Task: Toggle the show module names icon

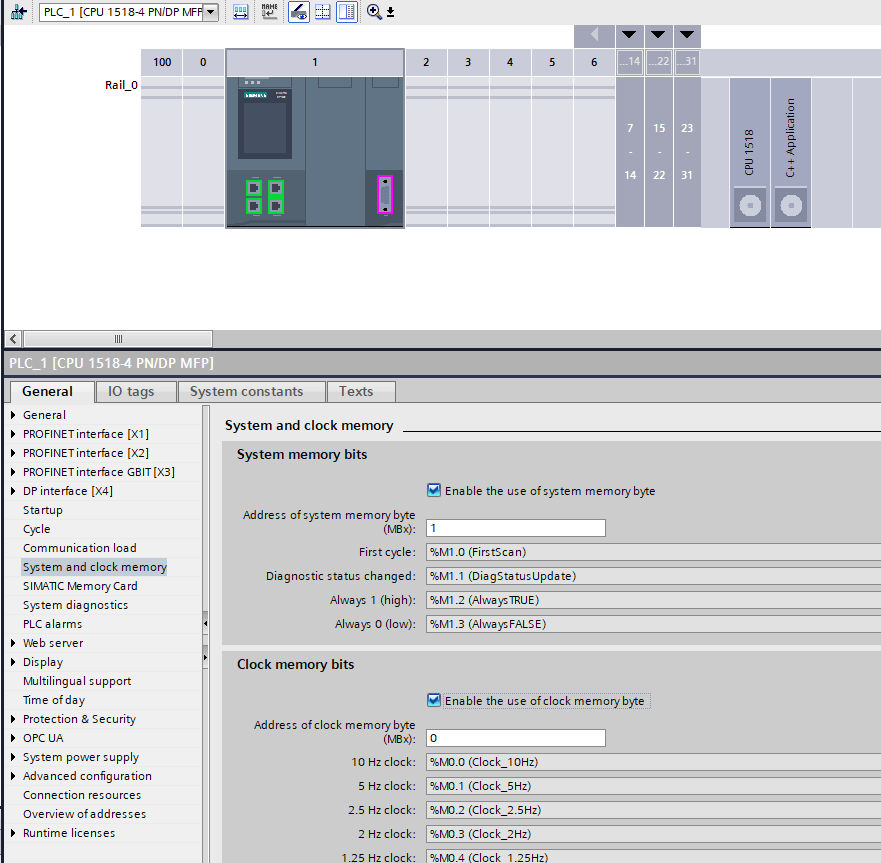Action: pyautogui.click(x=269, y=12)
